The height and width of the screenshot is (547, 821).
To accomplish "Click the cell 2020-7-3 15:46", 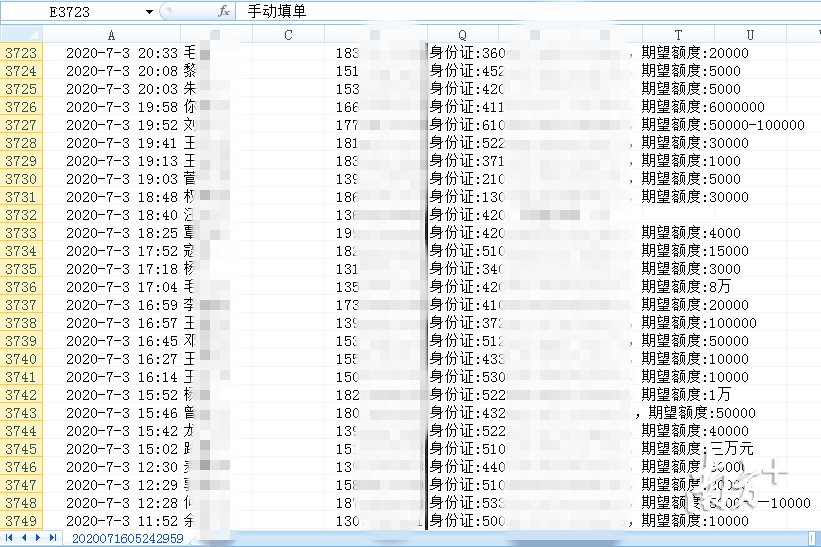I will point(112,413).
